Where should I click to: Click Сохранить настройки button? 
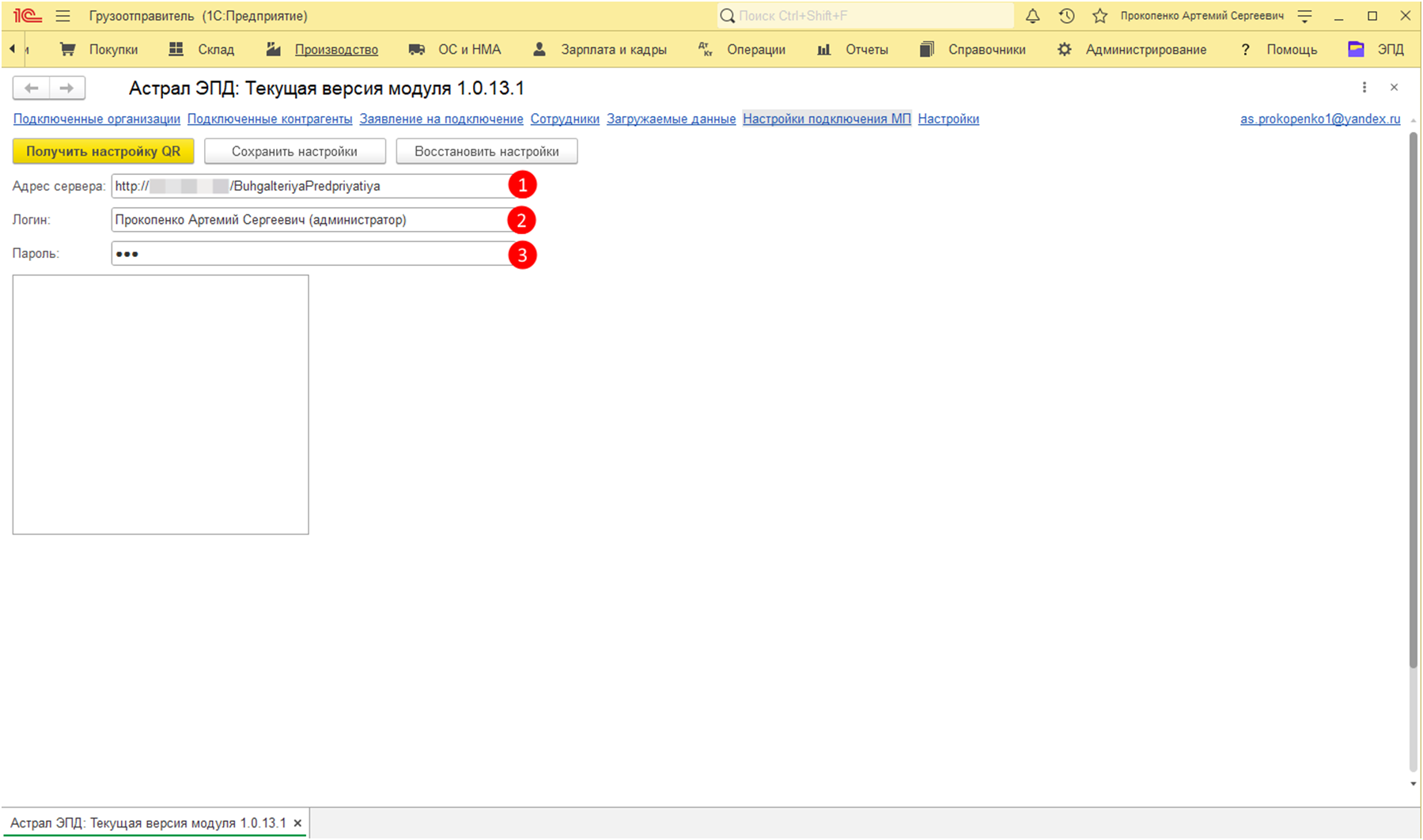coord(295,151)
